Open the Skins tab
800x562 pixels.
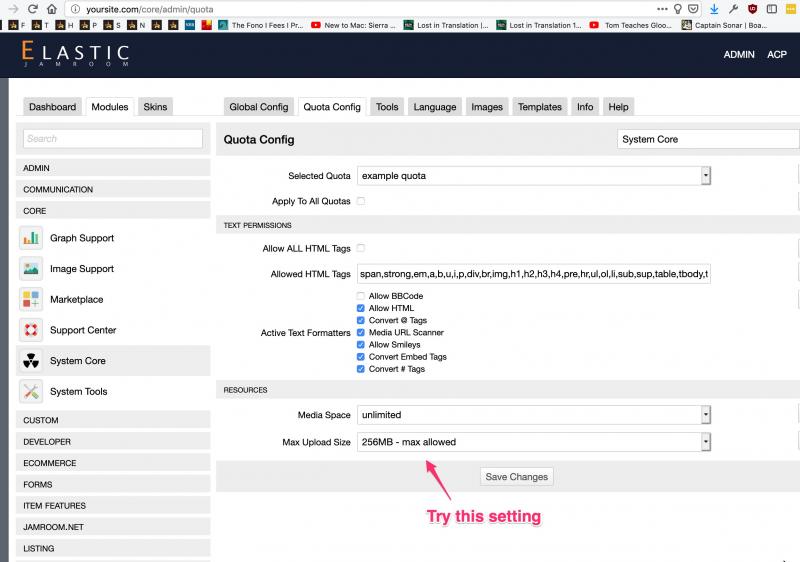coord(155,107)
